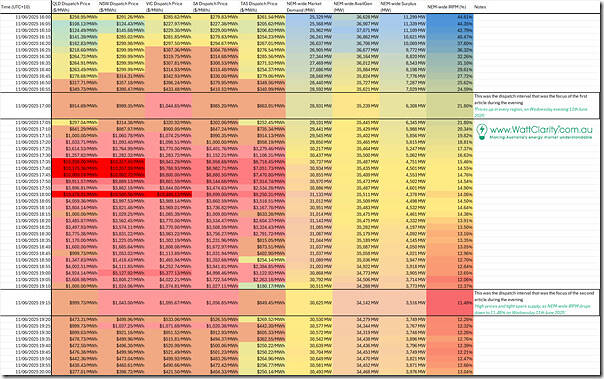Select the IRPM percentage cell in the 16:00 row

(x=450, y=17)
